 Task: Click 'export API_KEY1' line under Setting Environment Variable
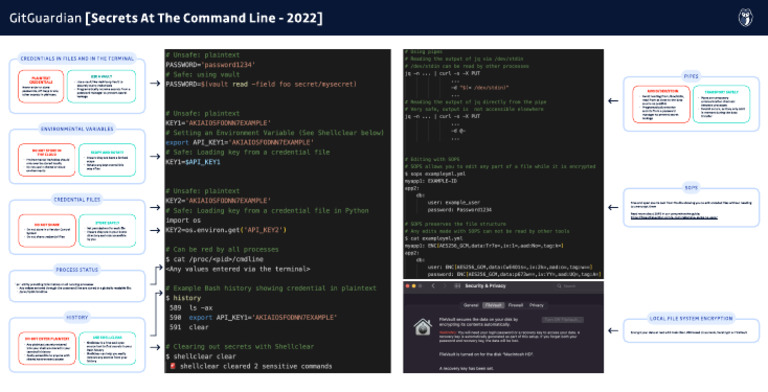click(x=240, y=143)
